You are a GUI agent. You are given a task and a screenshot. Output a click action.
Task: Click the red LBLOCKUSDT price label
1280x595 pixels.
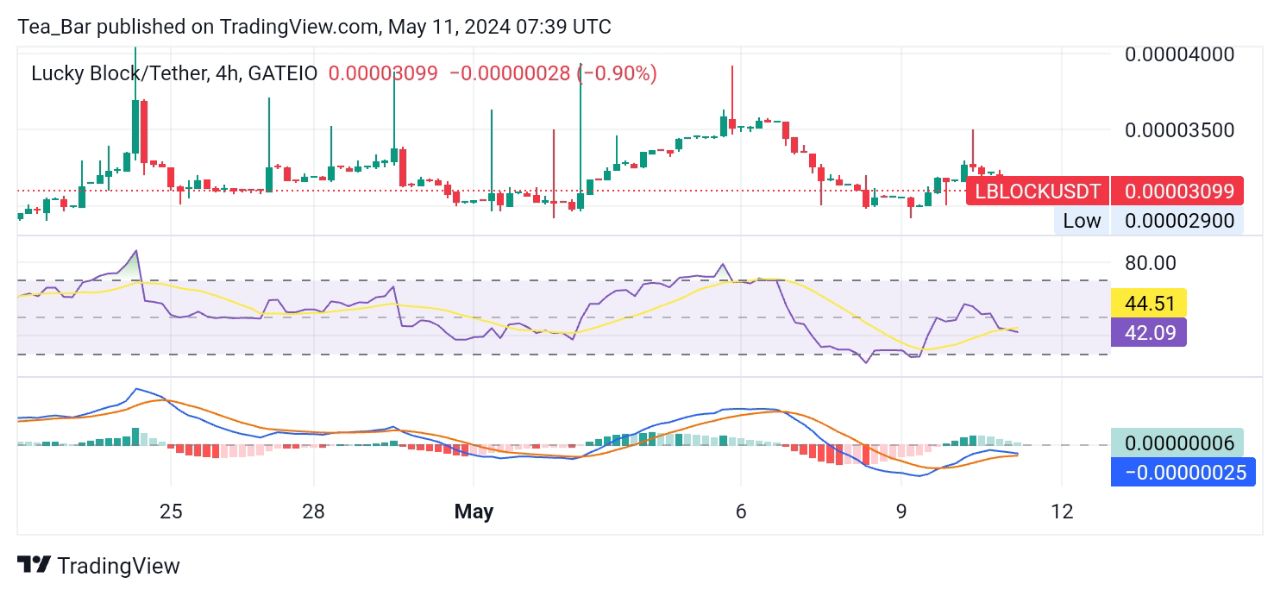[1038, 191]
